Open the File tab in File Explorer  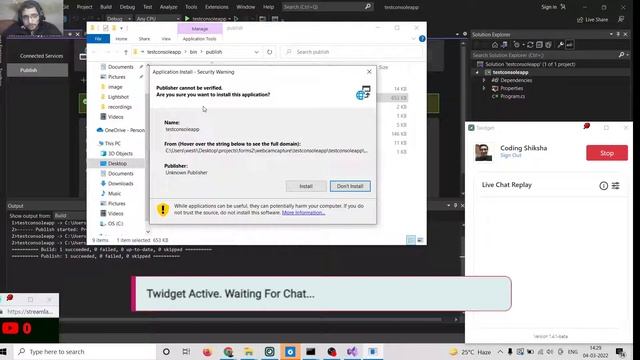click(98, 39)
